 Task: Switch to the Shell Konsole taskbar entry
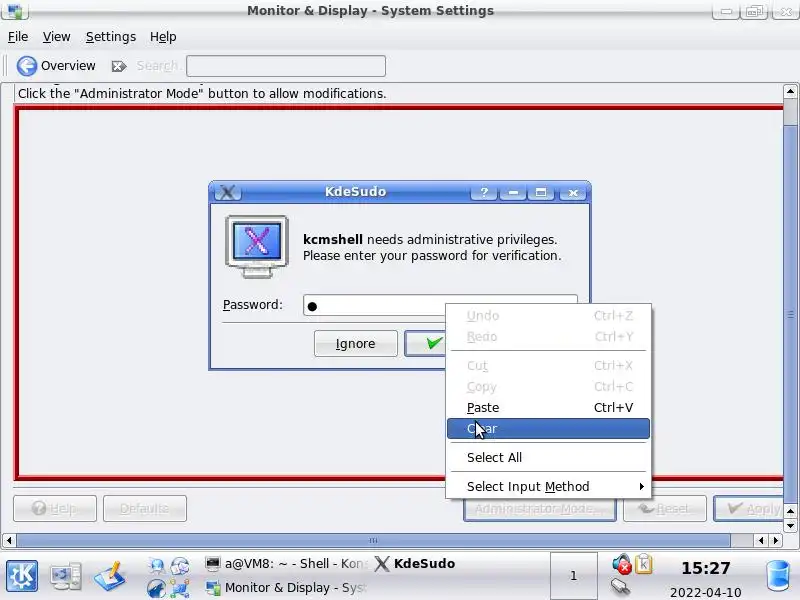pyautogui.click(x=286, y=564)
